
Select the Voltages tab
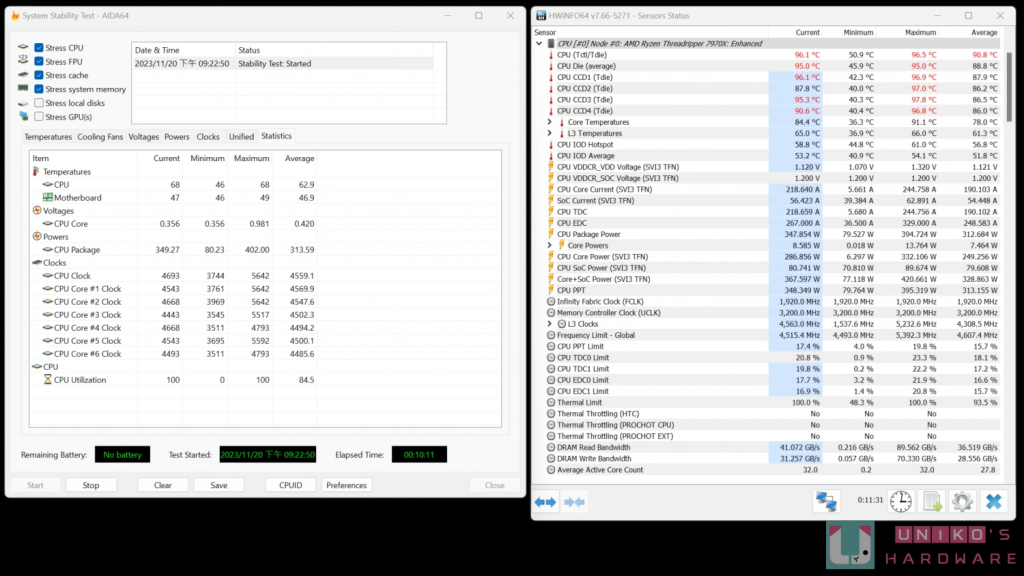pos(144,136)
